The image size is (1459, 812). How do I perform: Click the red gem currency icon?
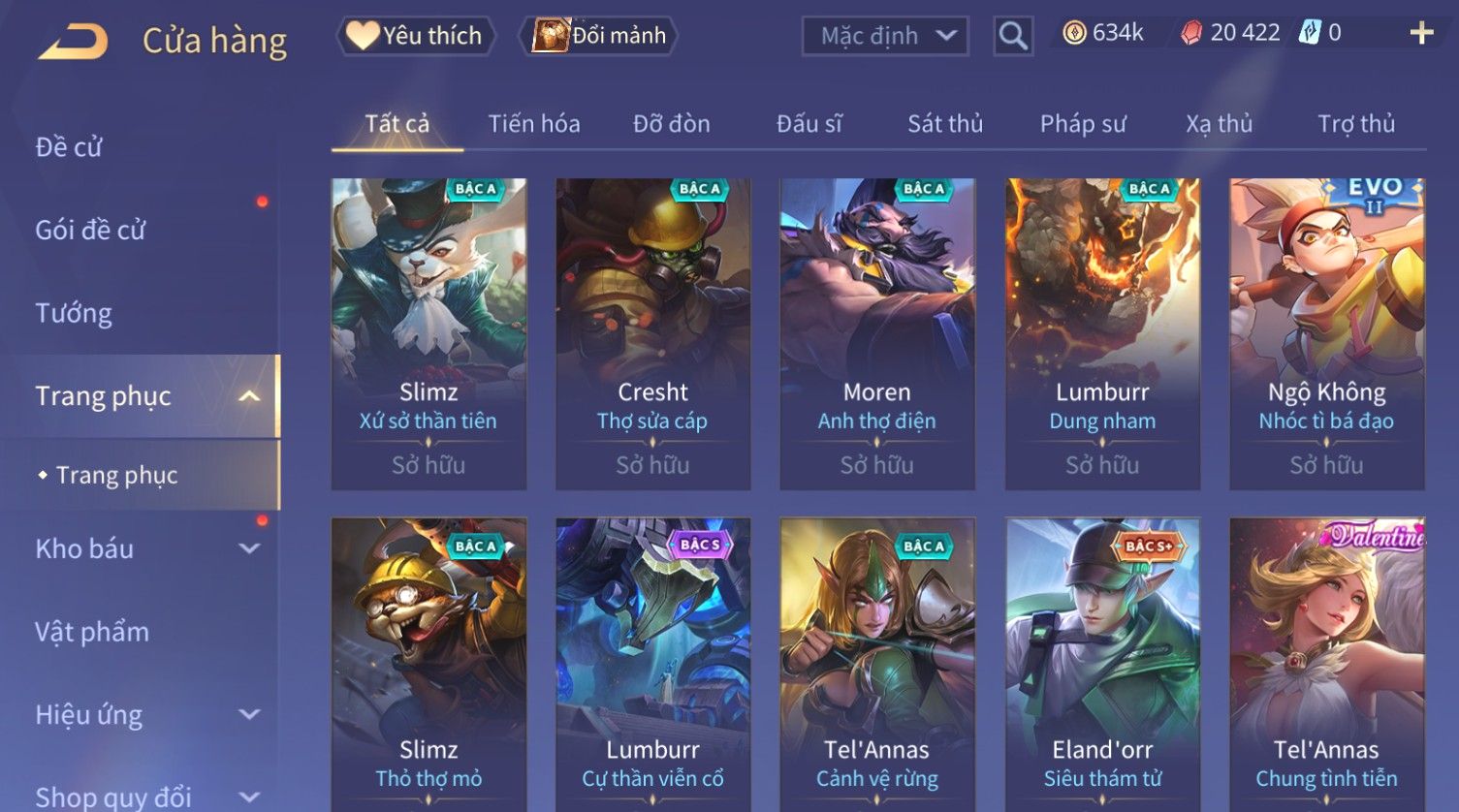pyautogui.click(x=1191, y=33)
